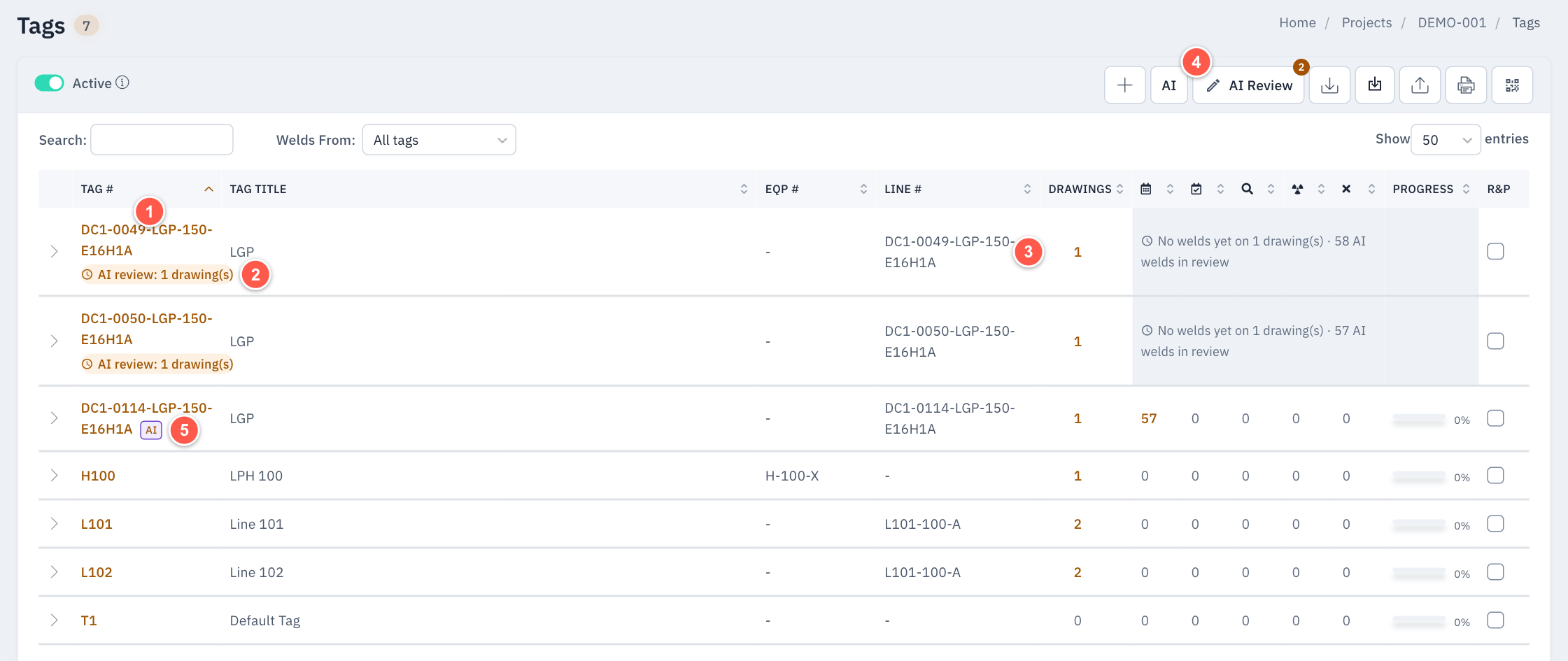Check R&P box for DC1-0050 row

click(1495, 341)
